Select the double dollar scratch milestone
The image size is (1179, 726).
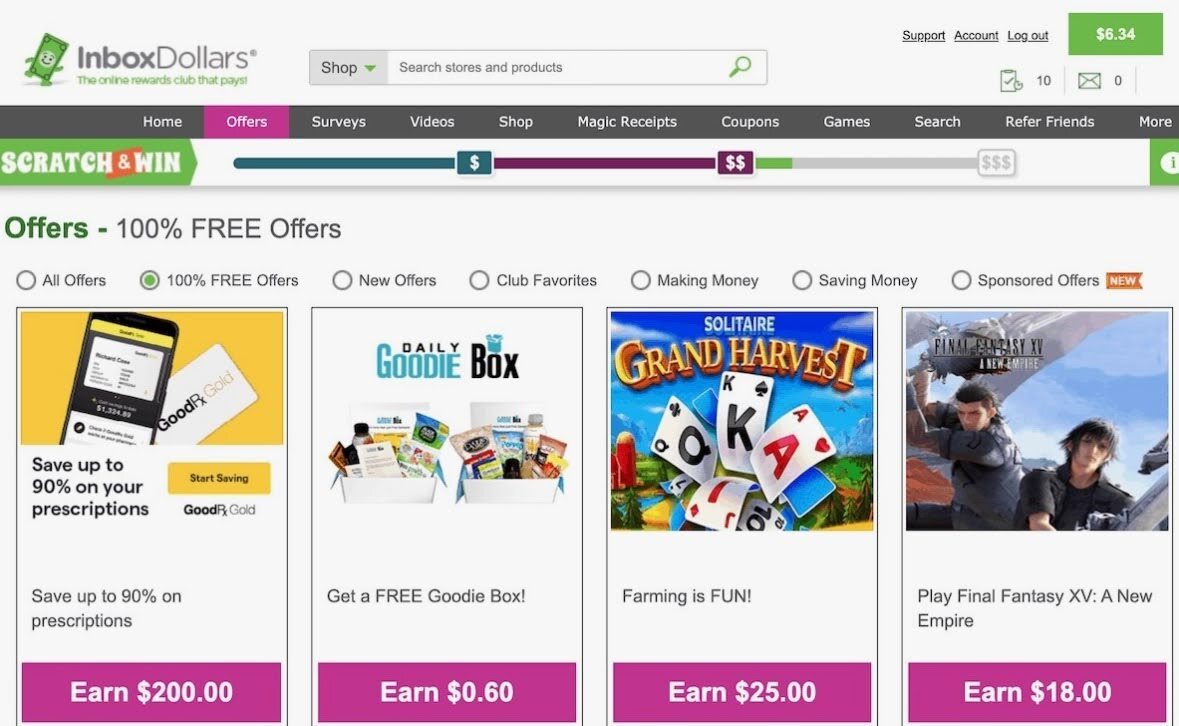click(735, 162)
